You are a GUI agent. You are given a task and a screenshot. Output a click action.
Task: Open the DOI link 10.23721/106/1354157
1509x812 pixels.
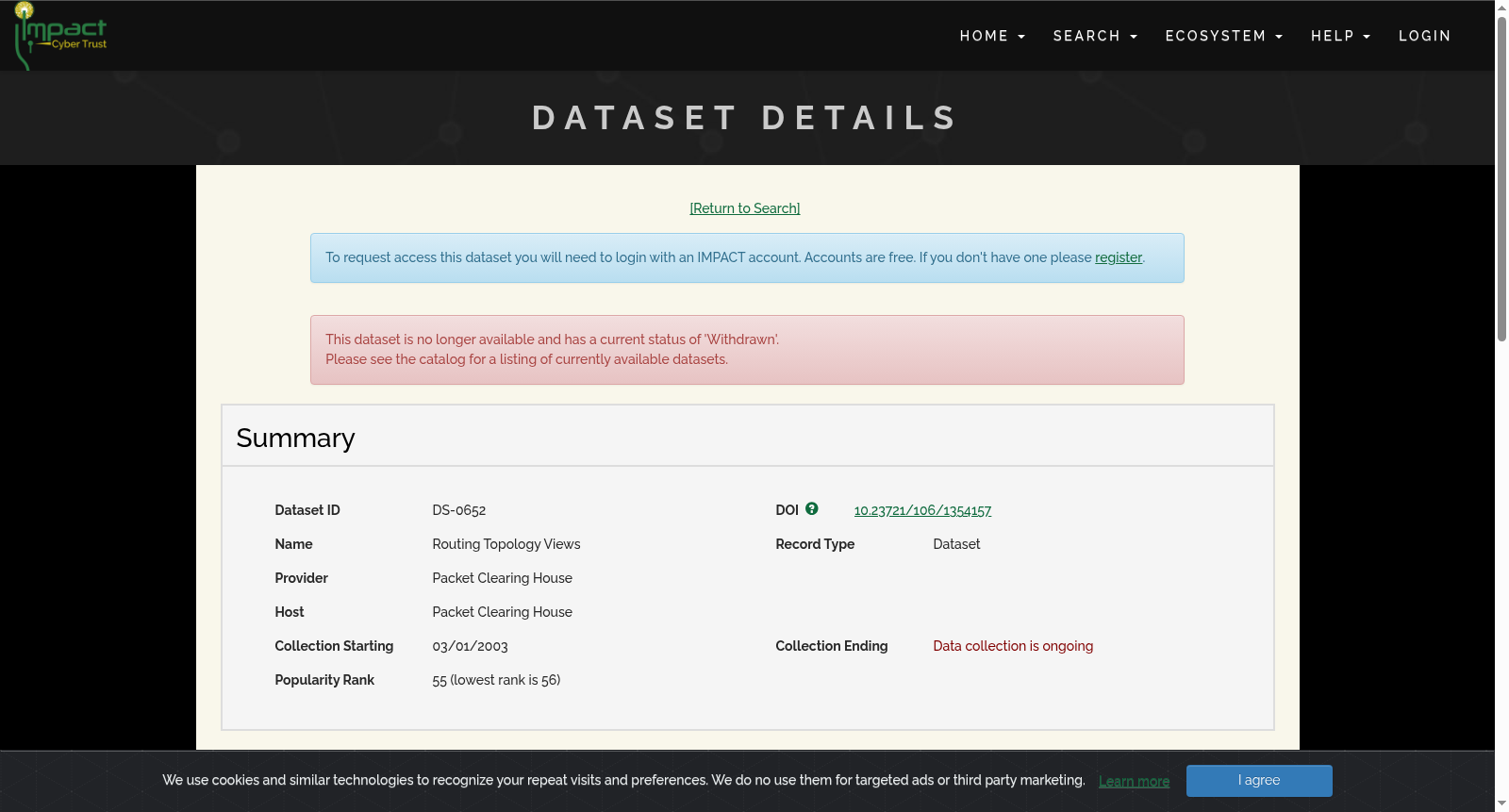(922, 510)
